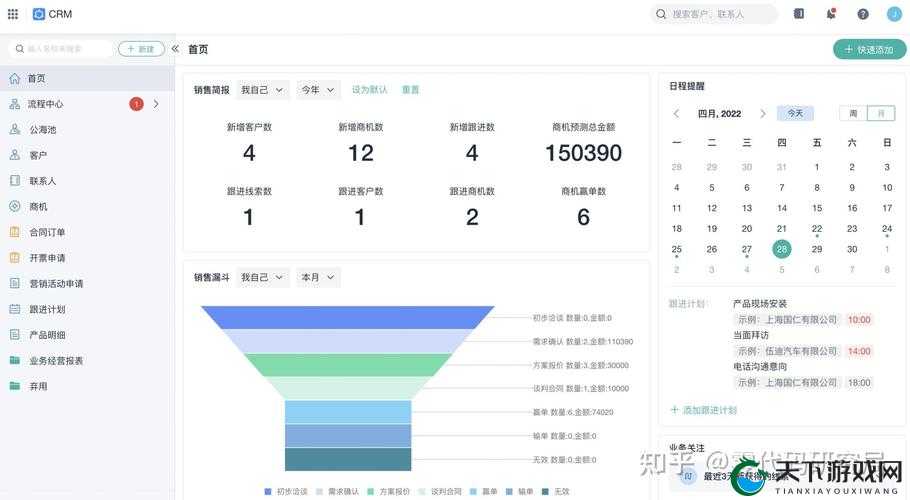Click the 公海池 sidebar icon
The image size is (910, 500).
point(15,129)
